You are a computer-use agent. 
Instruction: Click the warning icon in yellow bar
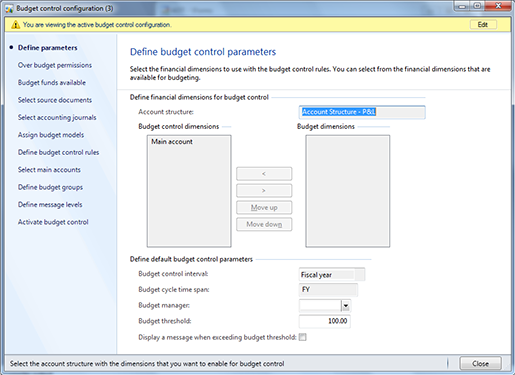15,25
